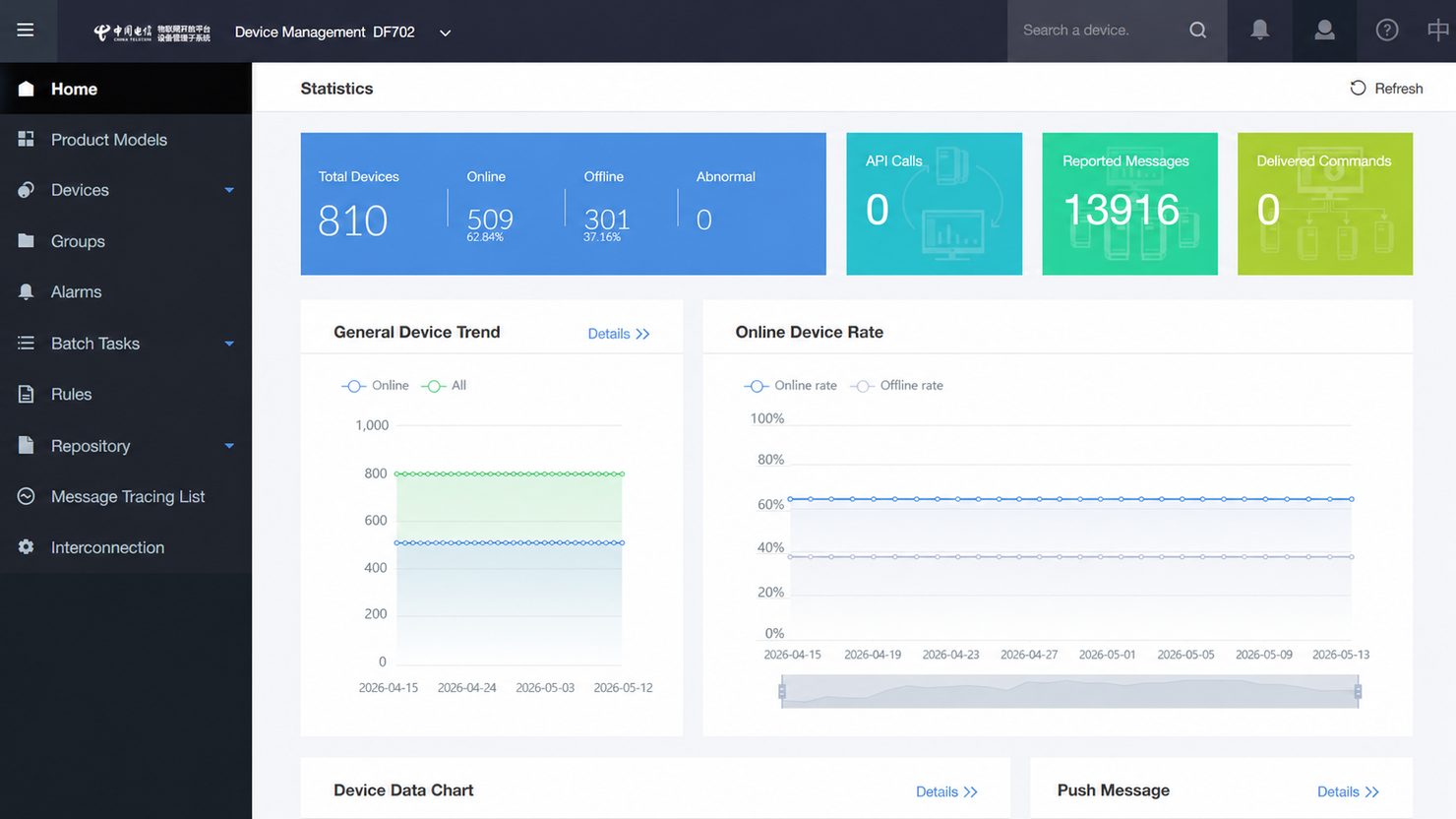This screenshot has height=819, width=1456.
Task: Click the Groups folder icon
Action: 27,241
